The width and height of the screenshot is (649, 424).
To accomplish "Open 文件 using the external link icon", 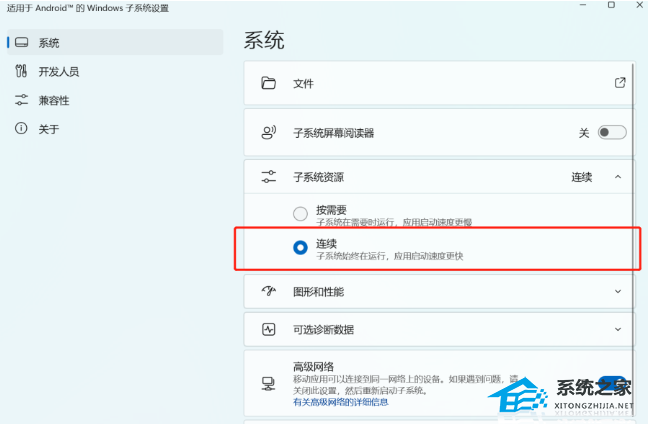I will [620, 83].
